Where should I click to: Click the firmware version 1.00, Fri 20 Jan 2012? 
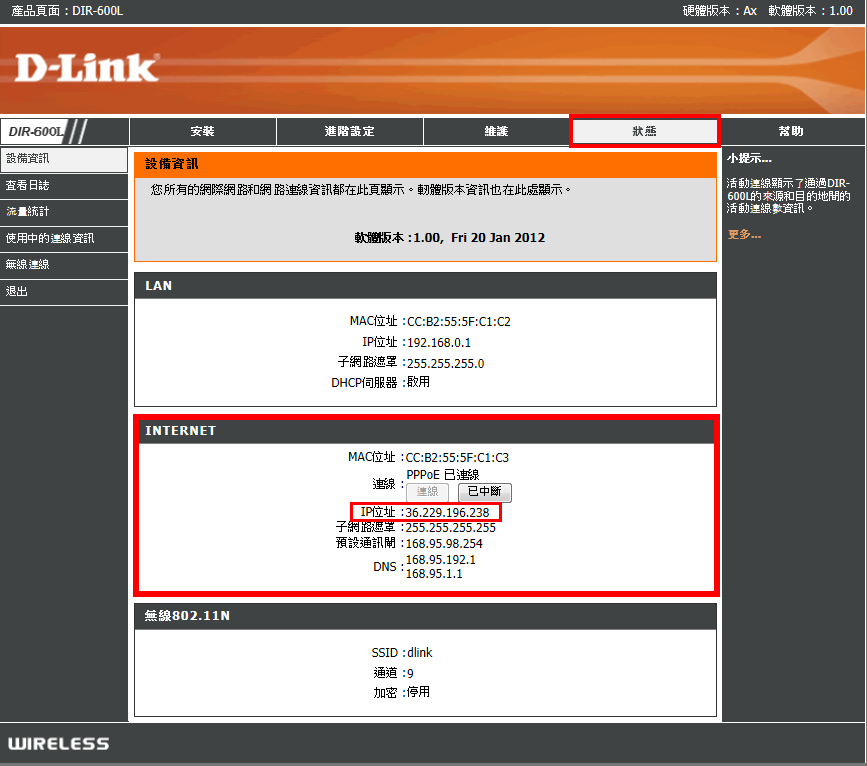click(x=479, y=238)
